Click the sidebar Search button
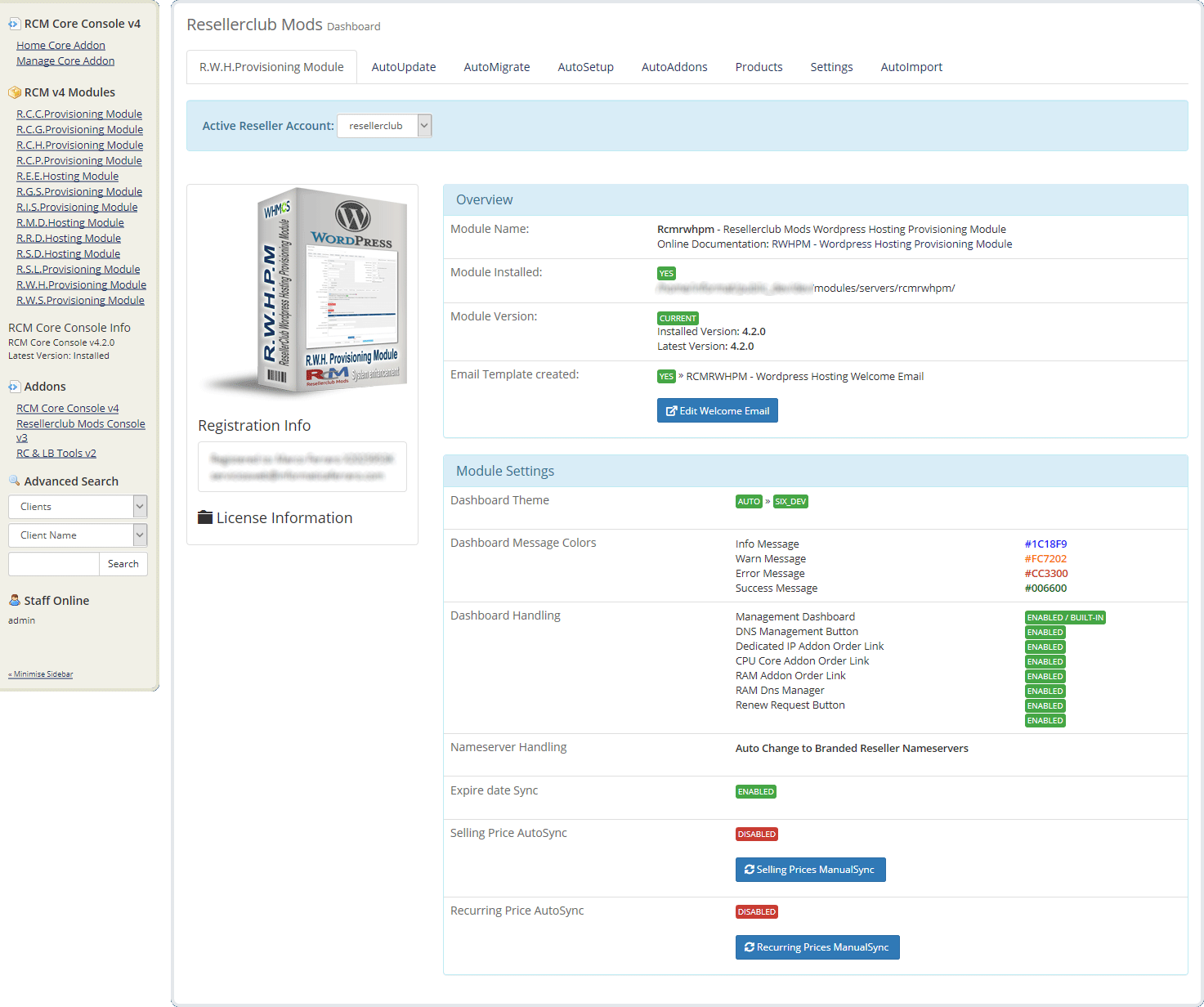The image size is (1204, 1007). (123, 564)
